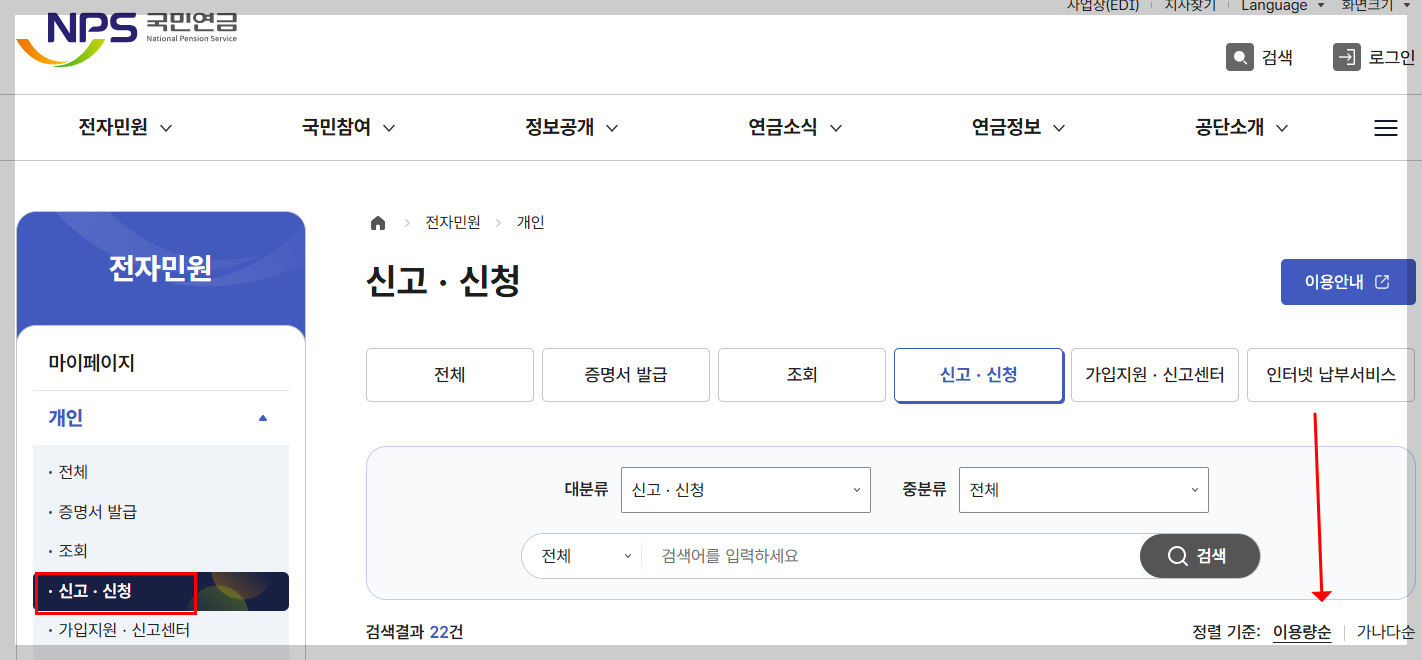Expand the 연금정보 main menu
Screen dimensions: 1422x660
pos(1018,128)
